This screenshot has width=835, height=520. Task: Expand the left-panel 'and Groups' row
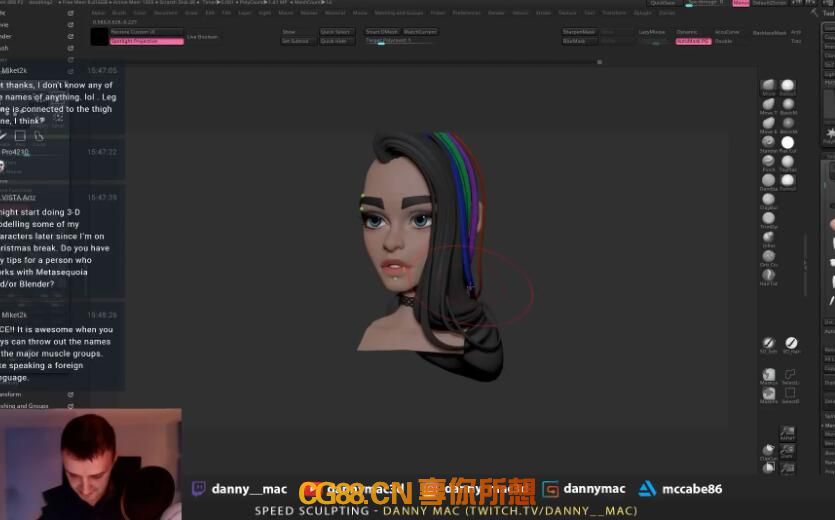click(37, 406)
